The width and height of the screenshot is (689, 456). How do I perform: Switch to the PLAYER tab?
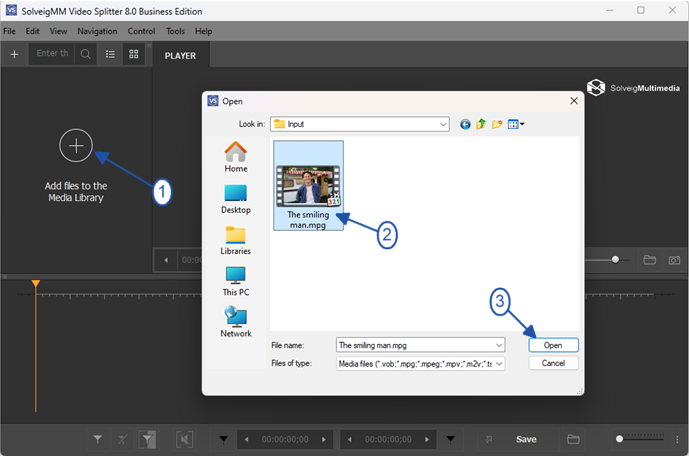click(181, 56)
